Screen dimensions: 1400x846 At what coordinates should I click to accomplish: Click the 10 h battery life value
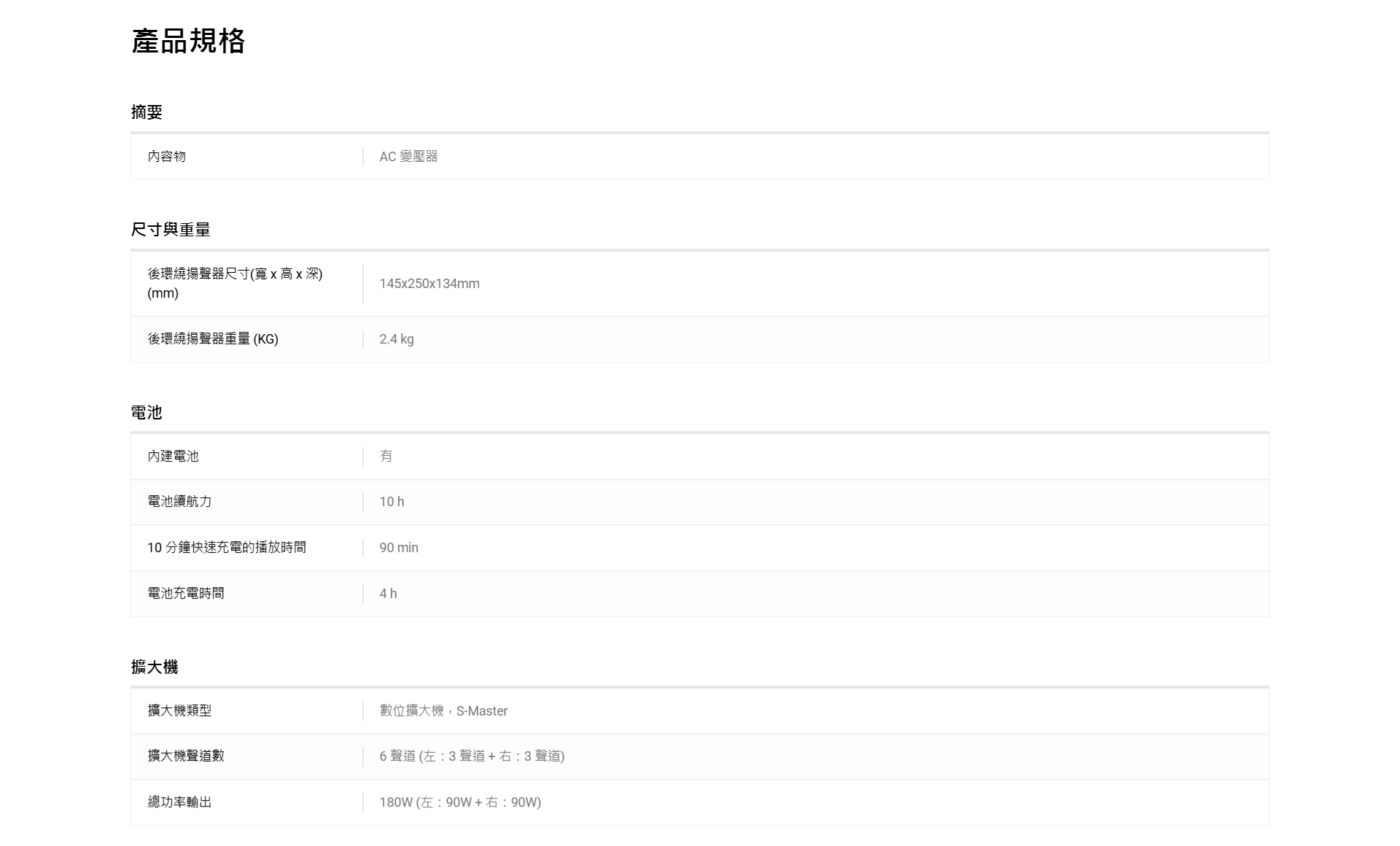tap(392, 502)
